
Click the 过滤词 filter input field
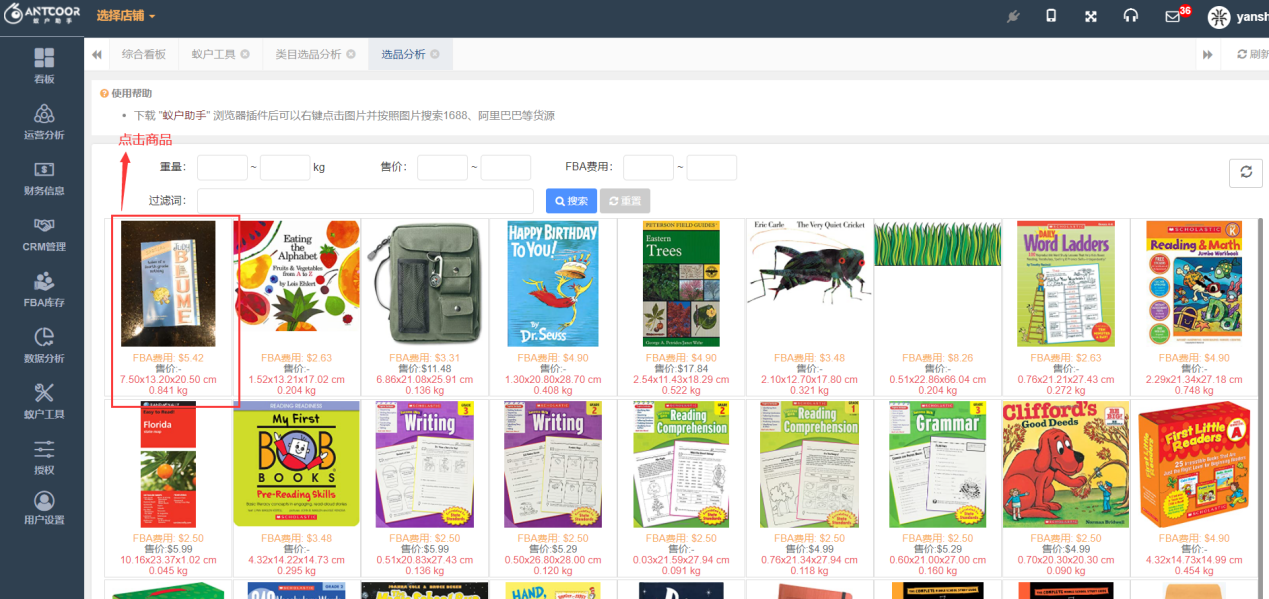[x=365, y=201]
